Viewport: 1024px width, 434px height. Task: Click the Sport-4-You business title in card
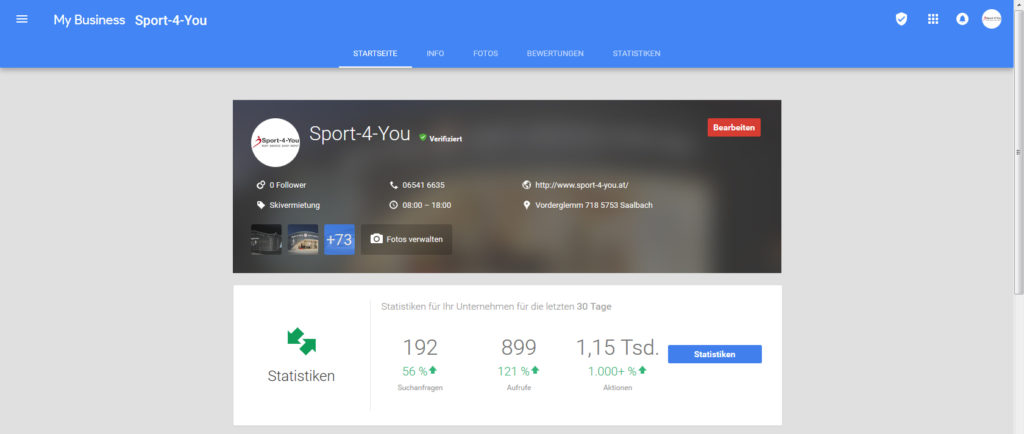pyautogui.click(x=359, y=134)
